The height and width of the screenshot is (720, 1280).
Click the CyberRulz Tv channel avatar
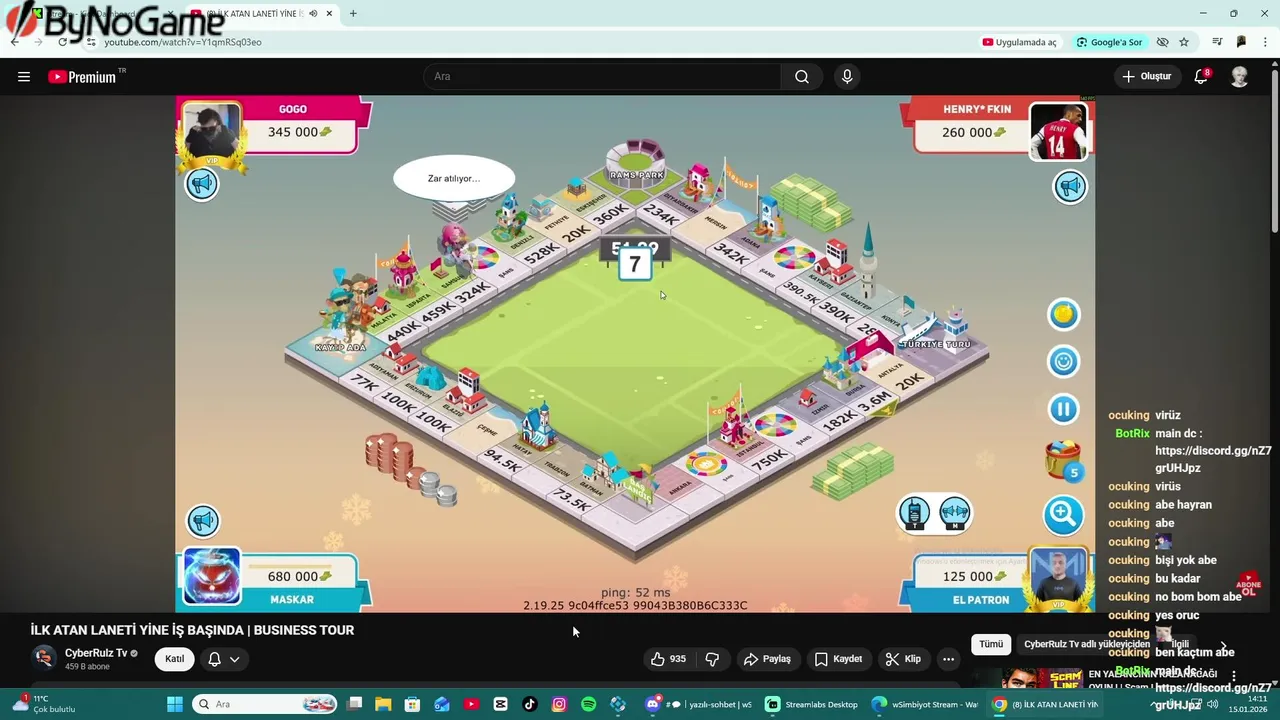[x=43, y=657]
